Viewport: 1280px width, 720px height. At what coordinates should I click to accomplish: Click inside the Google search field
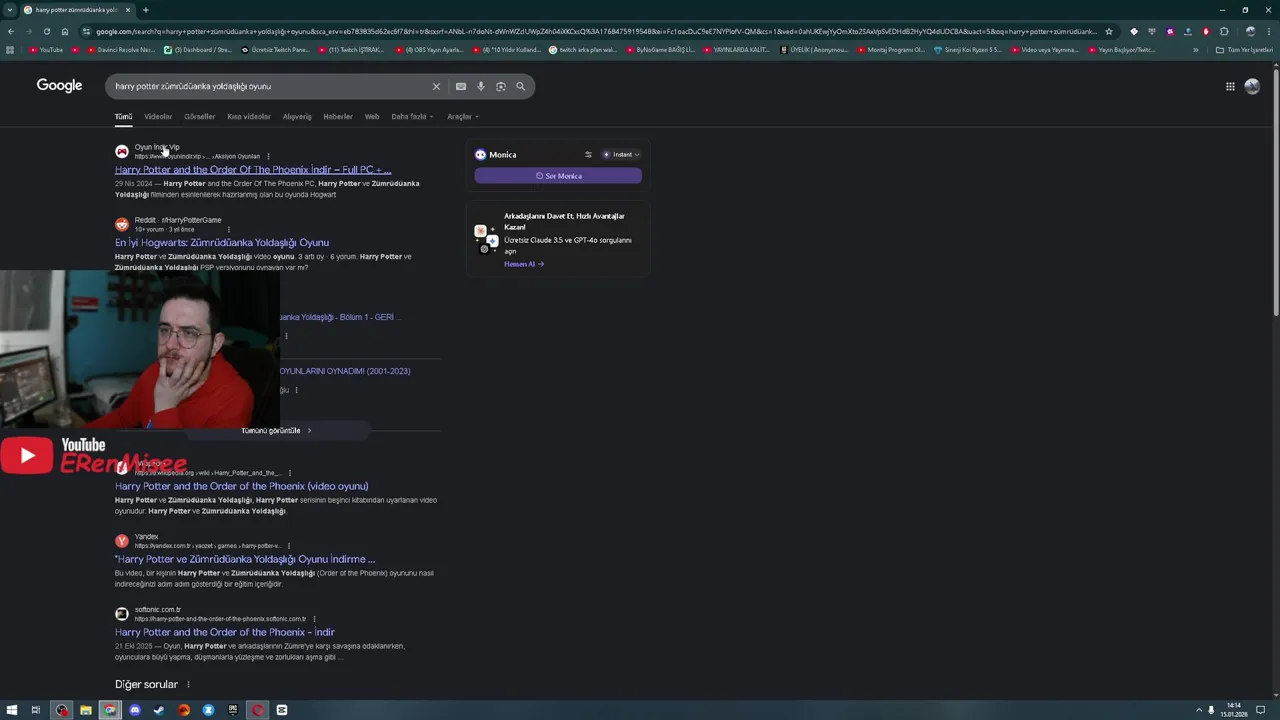(270, 86)
